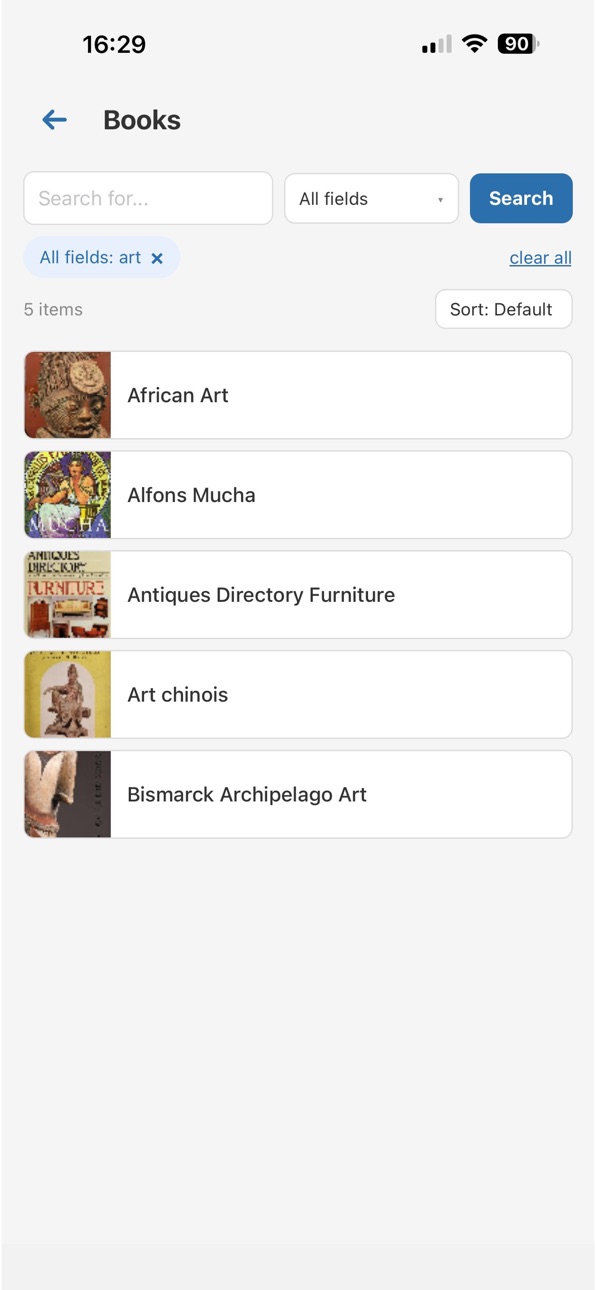Tap the cellular signal bars icon

pos(436,44)
